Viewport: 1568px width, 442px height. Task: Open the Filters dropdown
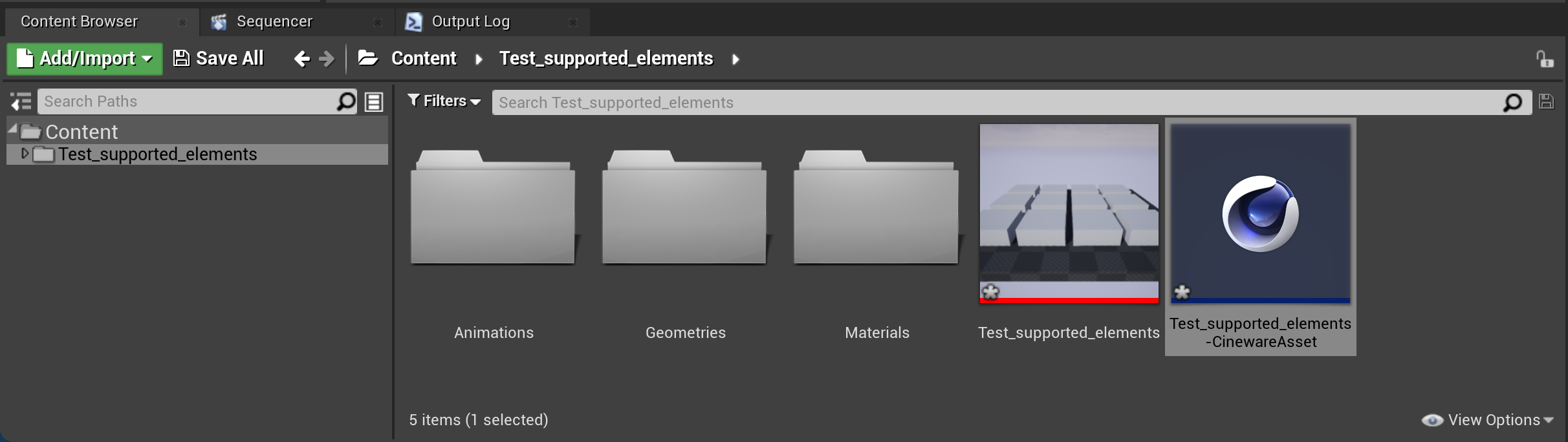tap(444, 101)
